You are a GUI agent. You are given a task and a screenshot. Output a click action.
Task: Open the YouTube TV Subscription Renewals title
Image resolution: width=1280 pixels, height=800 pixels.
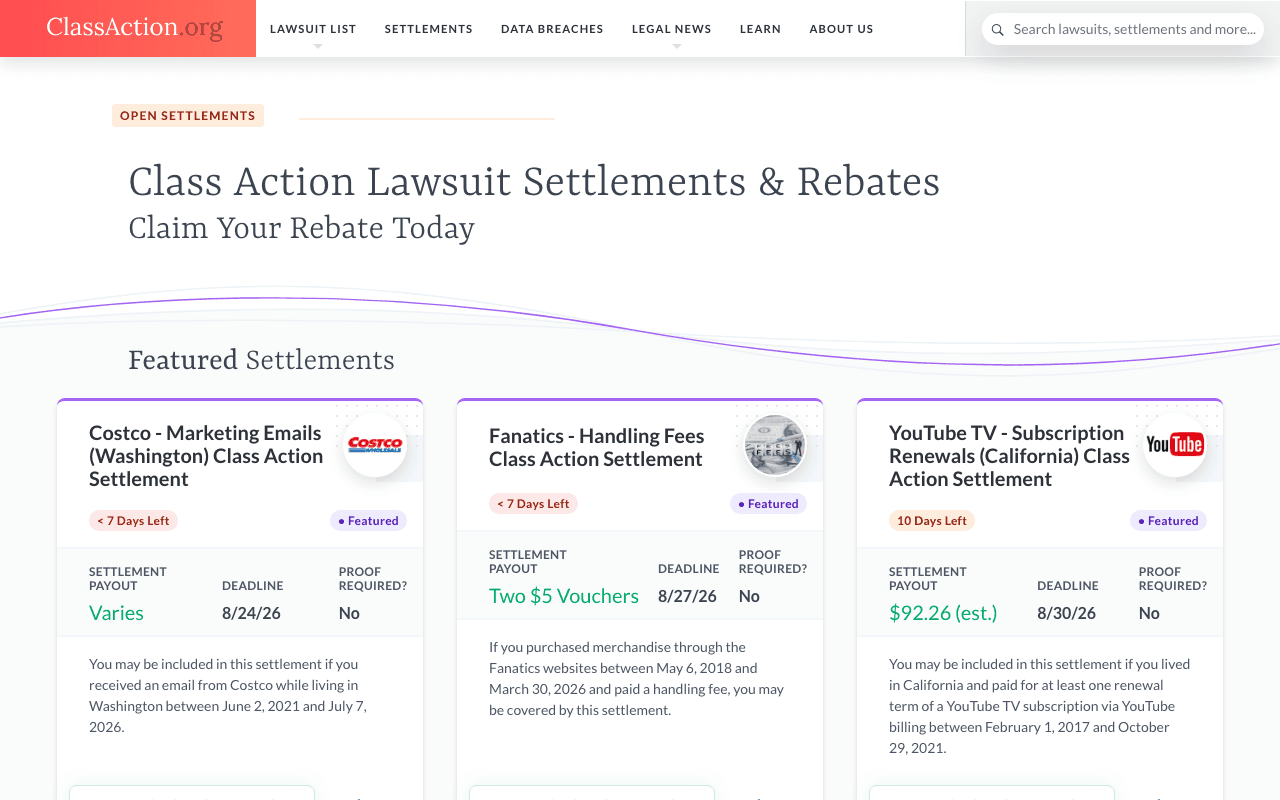point(1009,456)
